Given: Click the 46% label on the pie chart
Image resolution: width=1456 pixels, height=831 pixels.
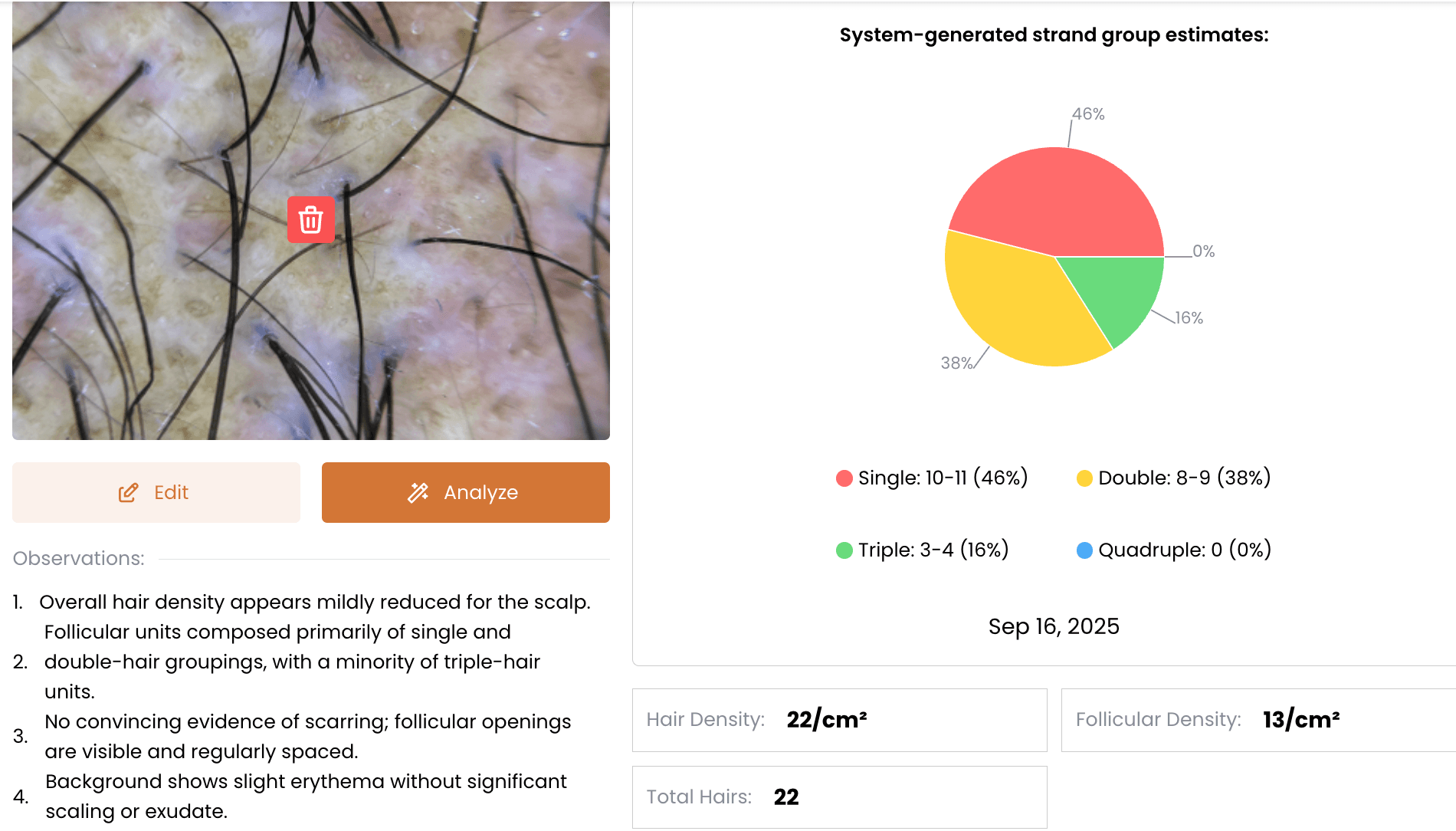Looking at the screenshot, I should (1087, 115).
